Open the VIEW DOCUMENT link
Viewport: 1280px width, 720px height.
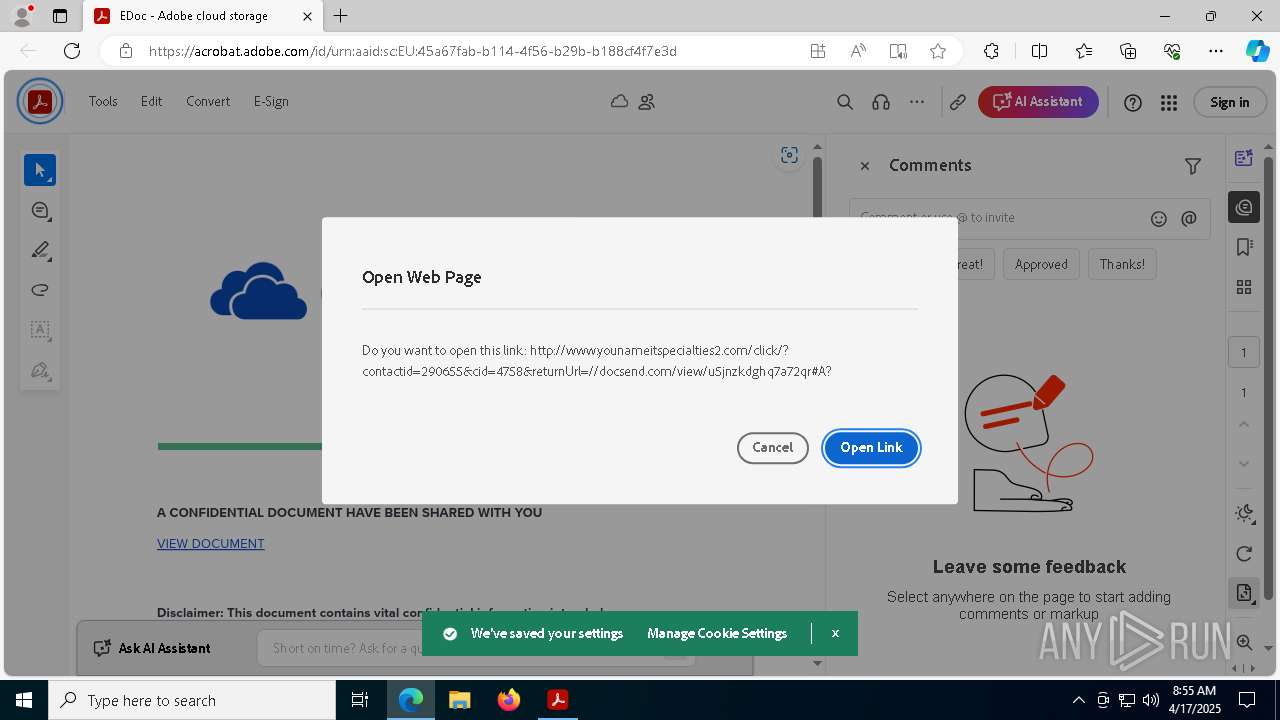click(x=210, y=544)
